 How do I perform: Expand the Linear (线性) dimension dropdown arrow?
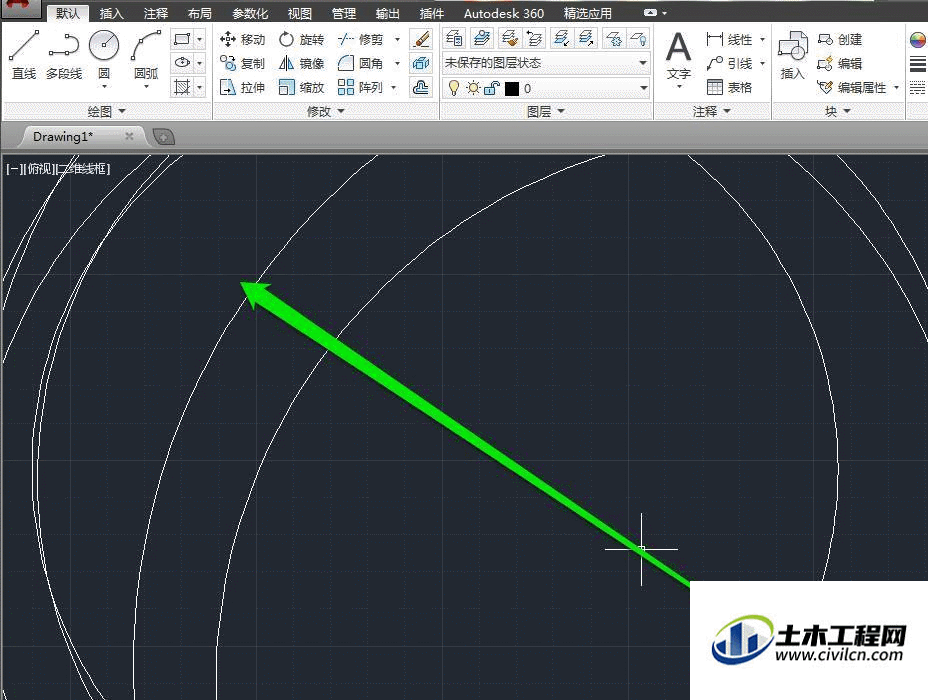tap(762, 40)
